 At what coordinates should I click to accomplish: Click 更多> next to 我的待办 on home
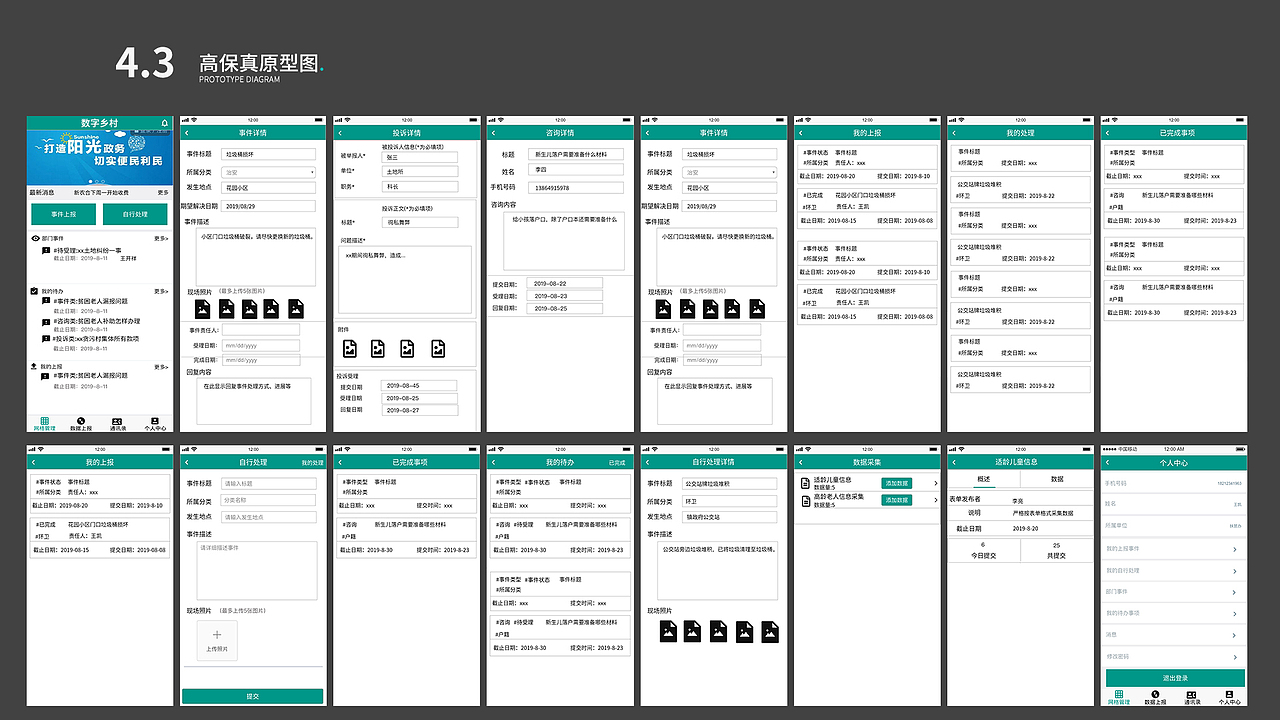pyautogui.click(x=161, y=291)
